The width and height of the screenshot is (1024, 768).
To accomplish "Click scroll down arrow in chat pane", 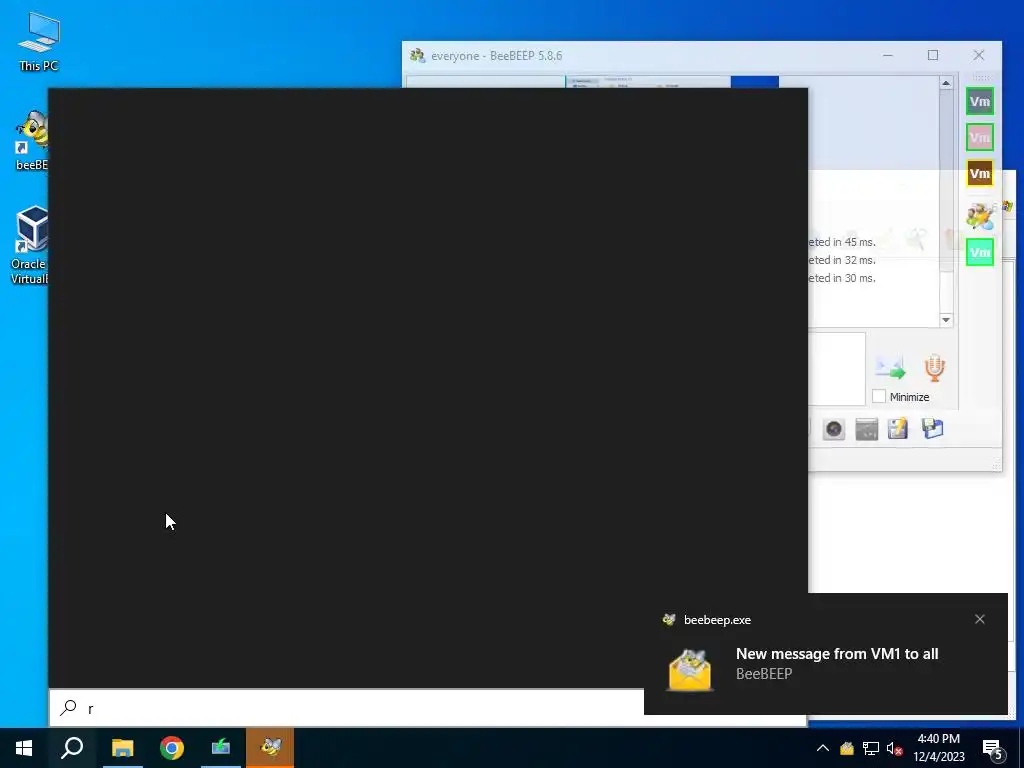I will pos(946,320).
